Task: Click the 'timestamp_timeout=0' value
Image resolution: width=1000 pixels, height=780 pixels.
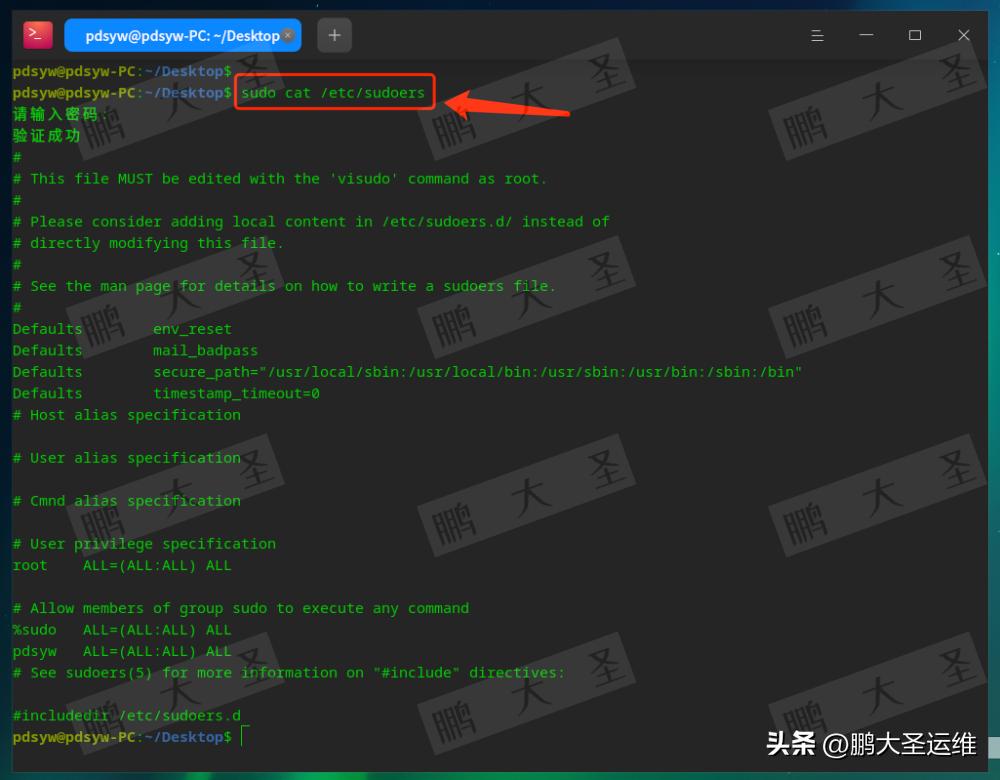Action: [x=236, y=394]
